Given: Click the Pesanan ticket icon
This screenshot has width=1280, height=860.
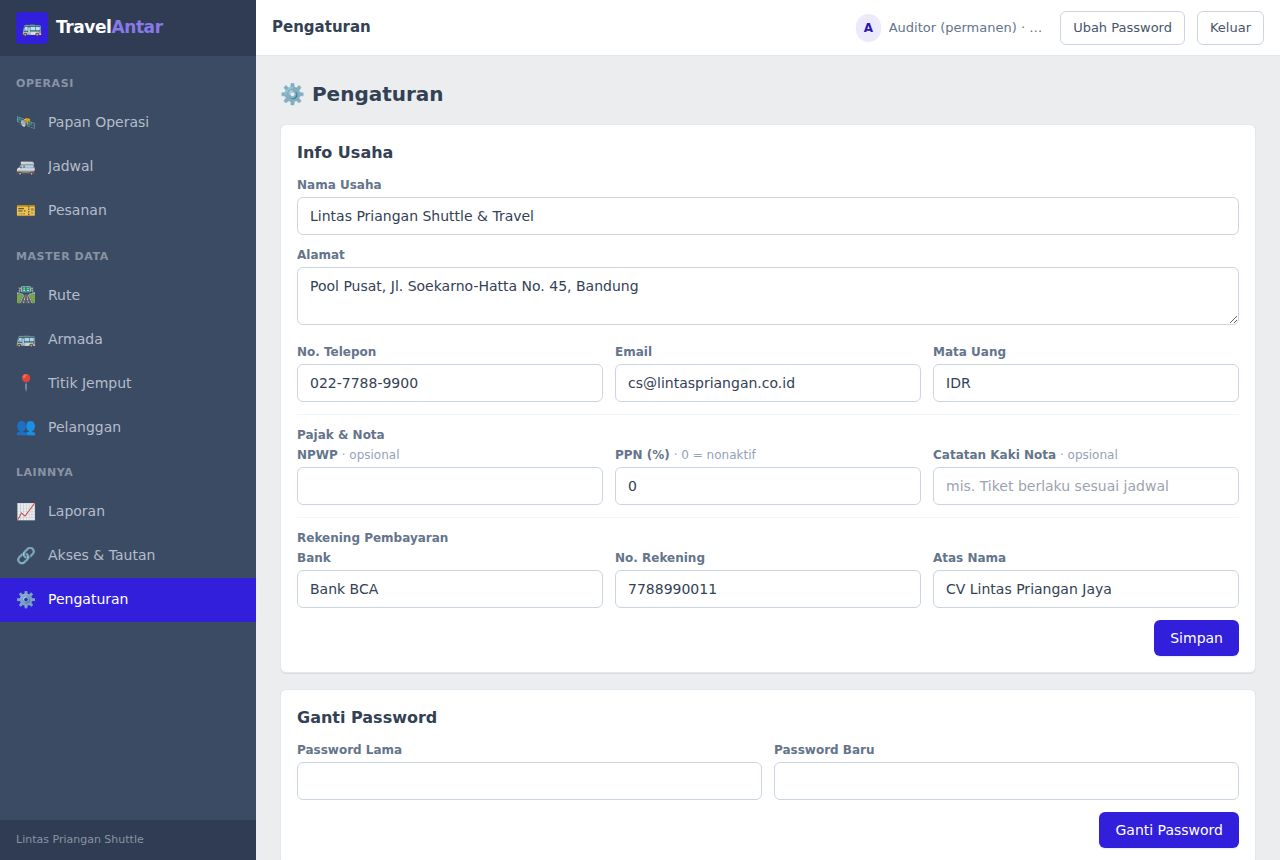Looking at the screenshot, I should (26, 210).
